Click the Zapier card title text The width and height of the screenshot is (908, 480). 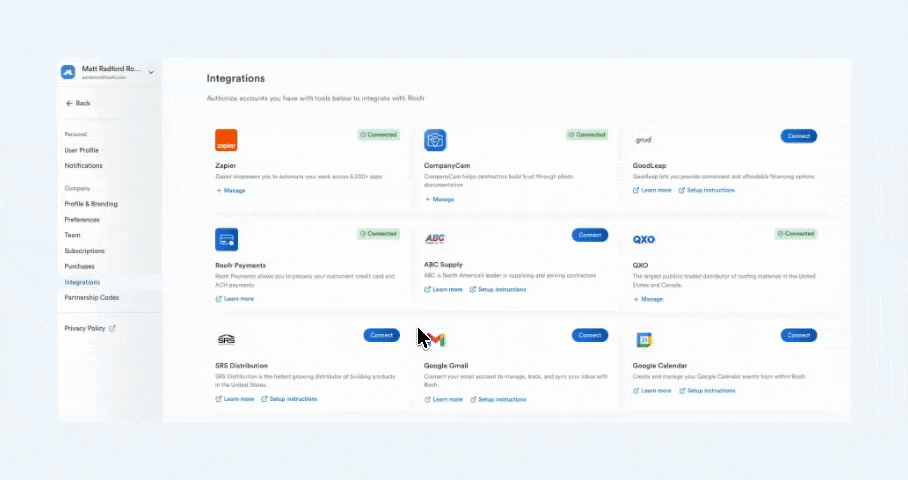(226, 166)
